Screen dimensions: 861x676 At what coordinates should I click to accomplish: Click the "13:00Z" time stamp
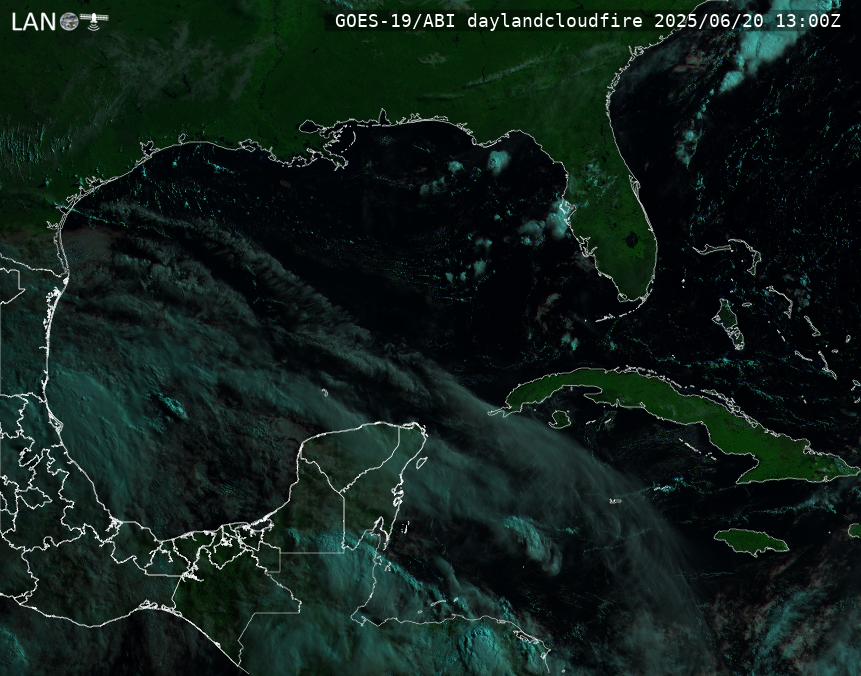click(808, 21)
